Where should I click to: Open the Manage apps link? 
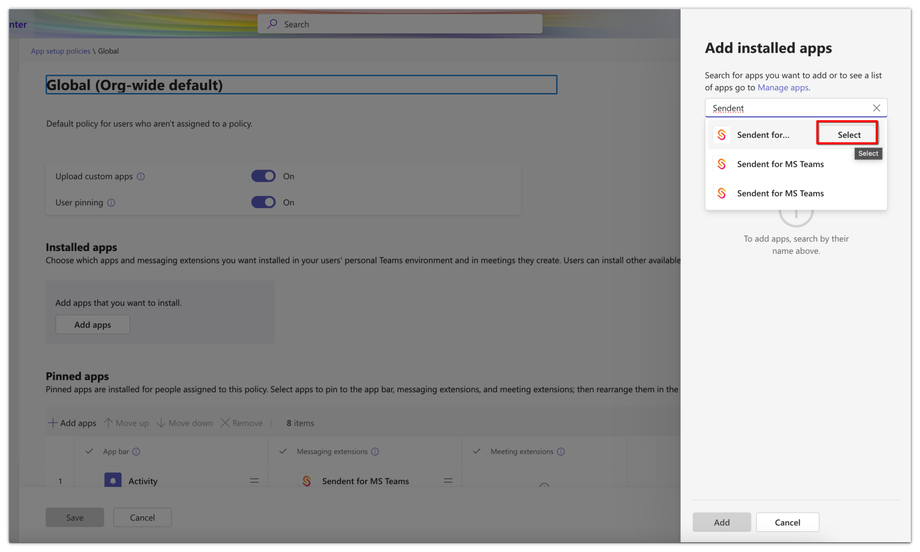click(783, 87)
